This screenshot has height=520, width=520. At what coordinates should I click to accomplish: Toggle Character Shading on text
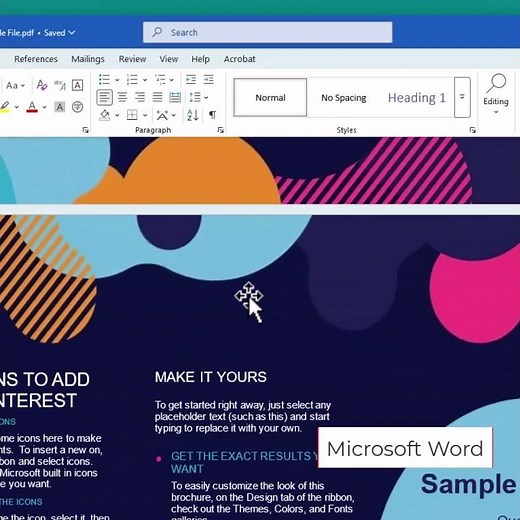[60, 107]
